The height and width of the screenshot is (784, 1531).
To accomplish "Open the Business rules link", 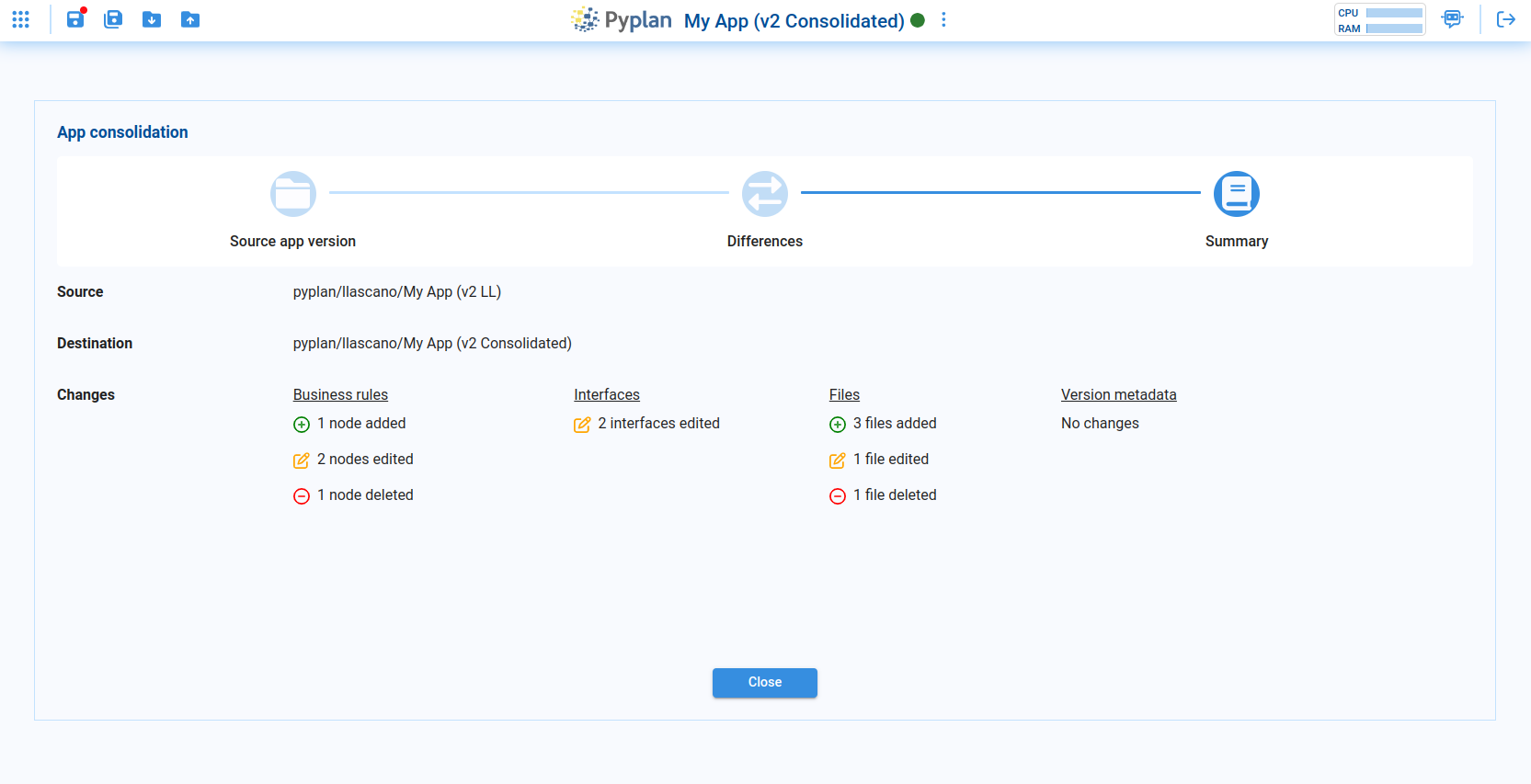I will (x=340, y=394).
